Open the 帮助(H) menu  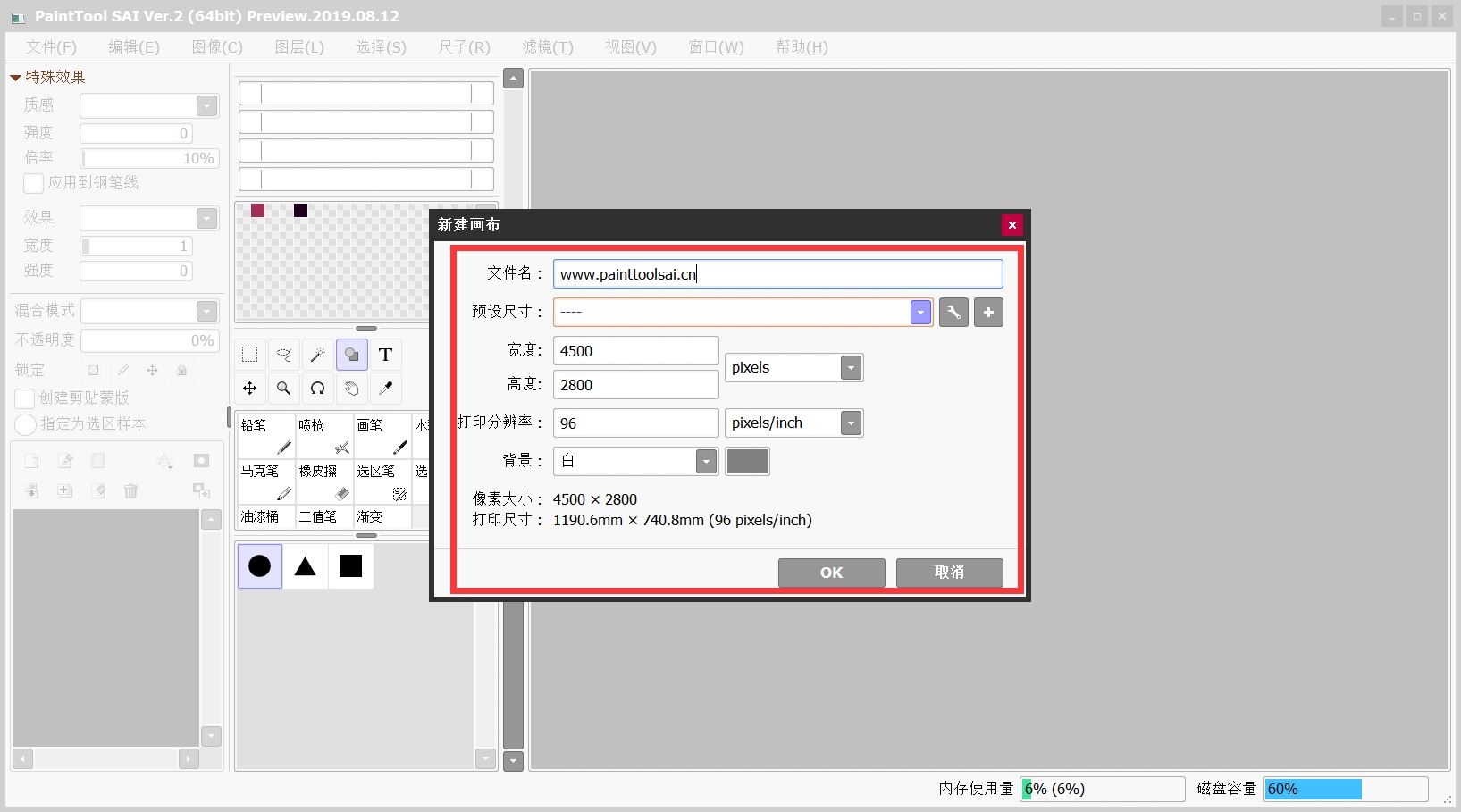coord(802,47)
